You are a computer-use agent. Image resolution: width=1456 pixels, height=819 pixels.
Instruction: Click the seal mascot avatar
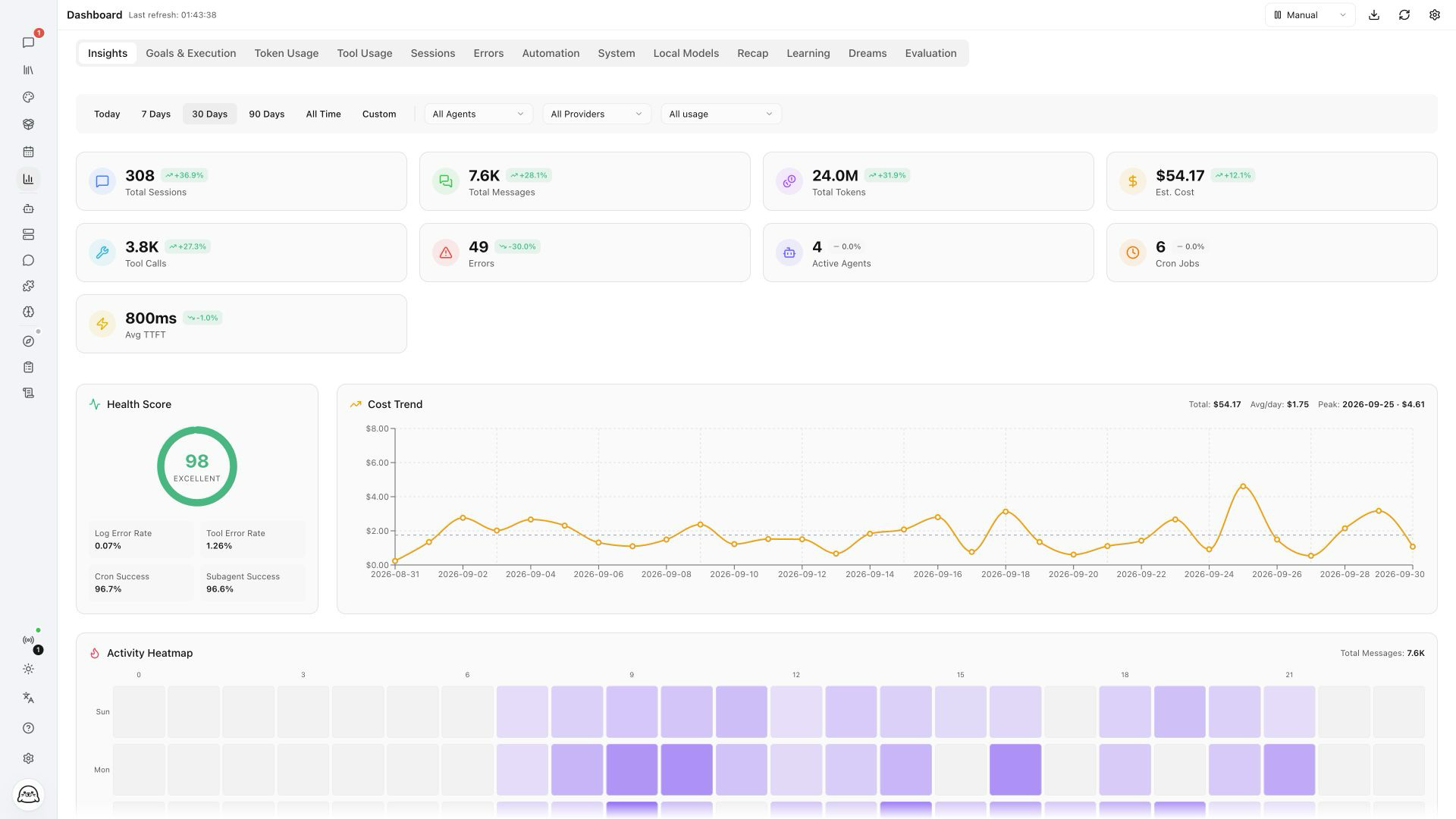point(29,795)
